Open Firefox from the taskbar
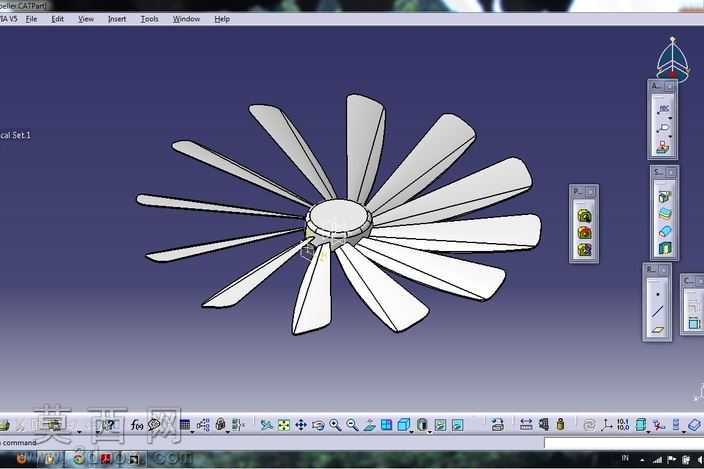704x469 pixels. point(22,459)
